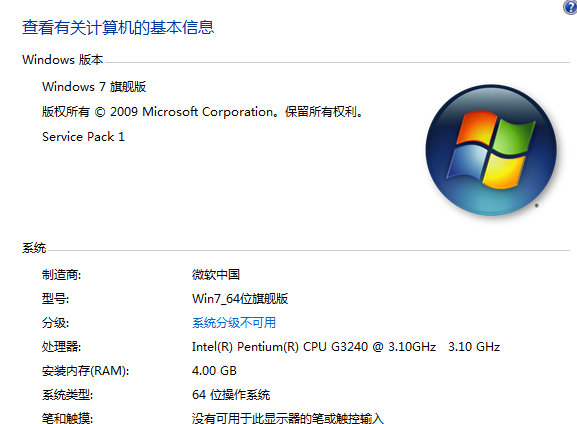Click the Microsoft Corporation copyright line
577x424 pixels.
coord(202,112)
